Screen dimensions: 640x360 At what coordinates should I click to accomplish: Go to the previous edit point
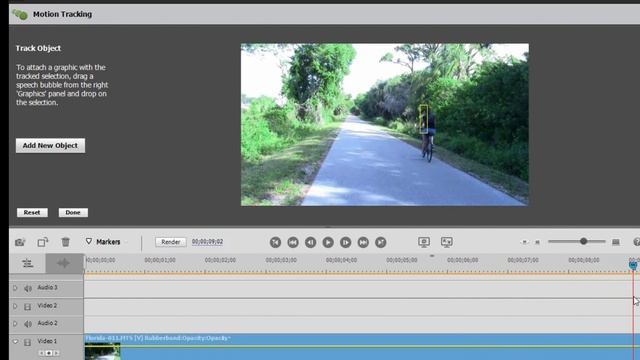pos(293,242)
